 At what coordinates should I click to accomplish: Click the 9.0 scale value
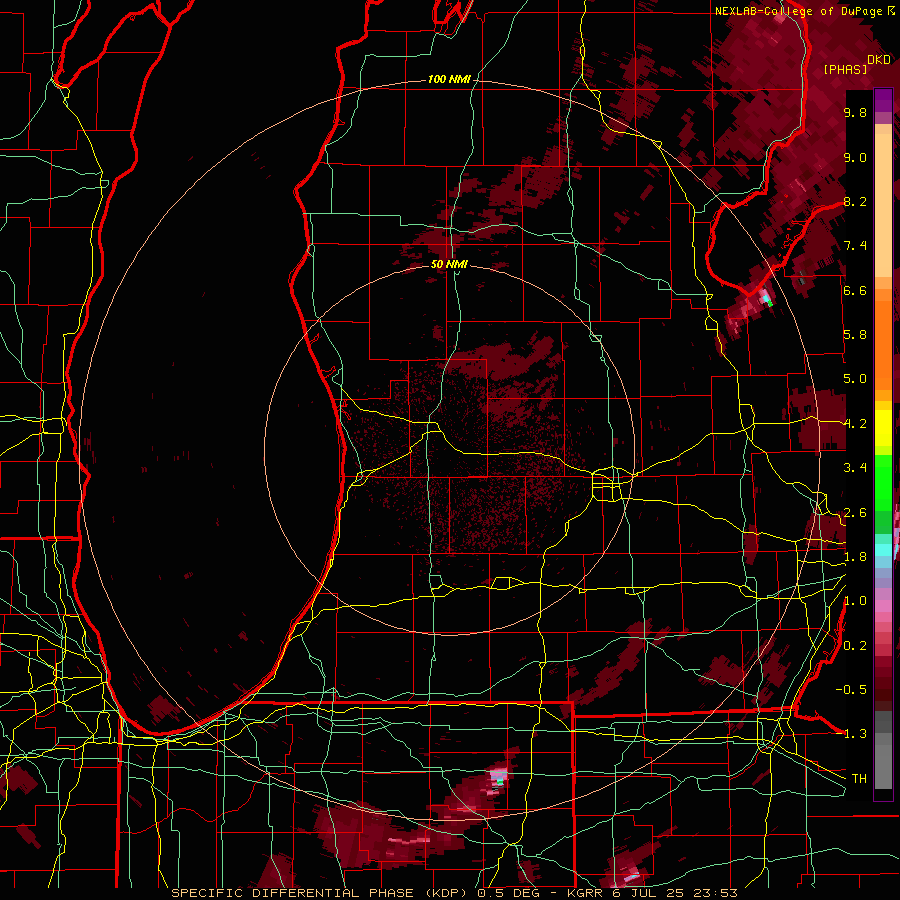855,157
